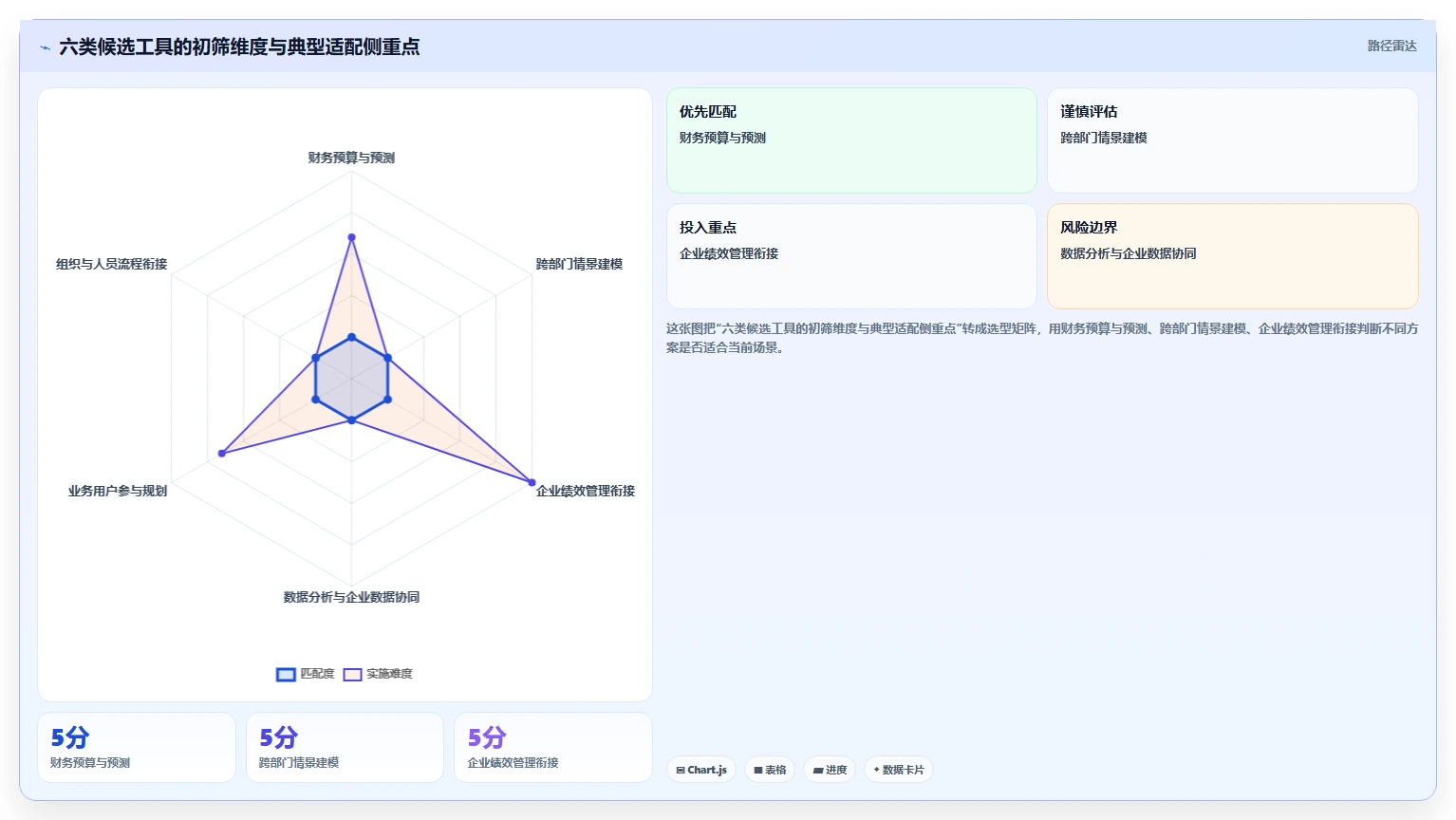Toggle the 匹配度 legend swatch
Screen dimensions: 1456x820
(286, 675)
